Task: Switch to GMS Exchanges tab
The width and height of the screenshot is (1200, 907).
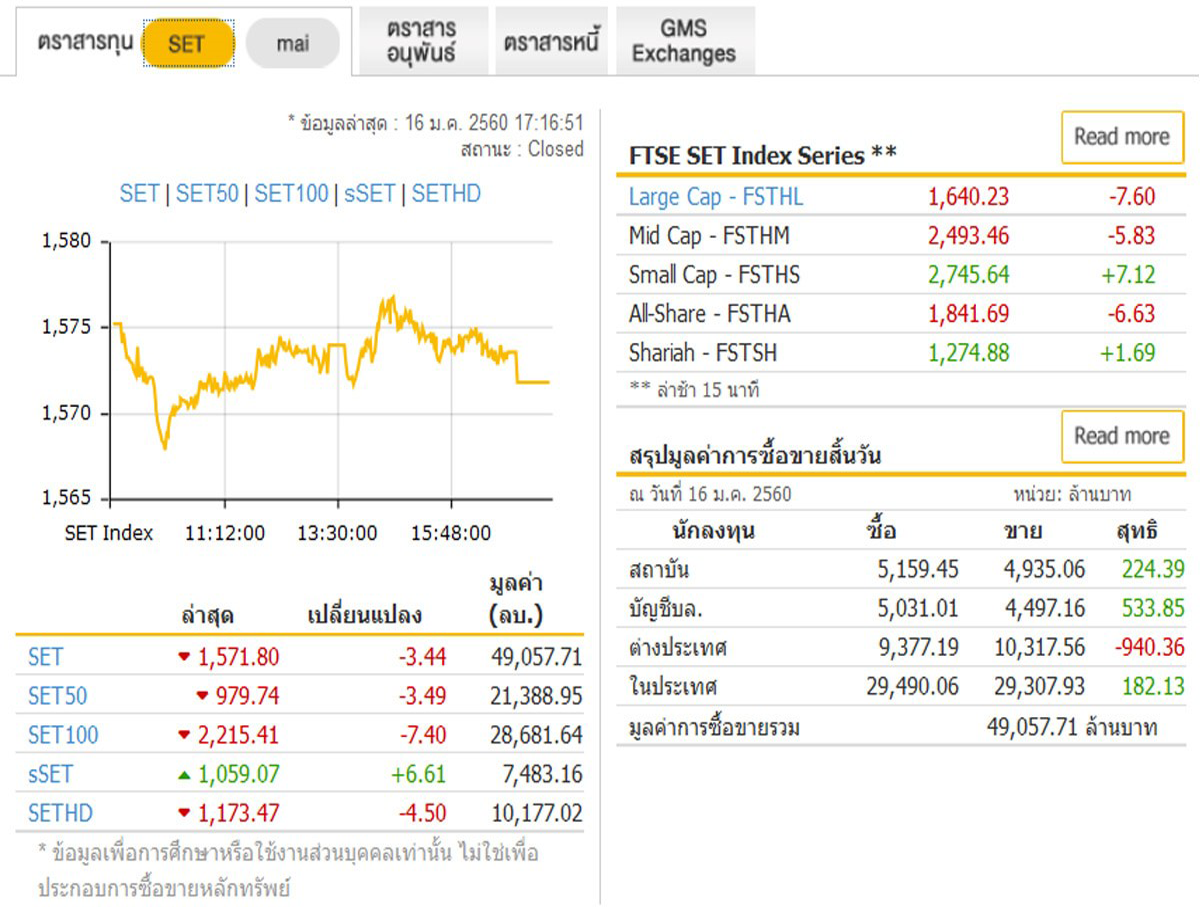Action: [684, 41]
